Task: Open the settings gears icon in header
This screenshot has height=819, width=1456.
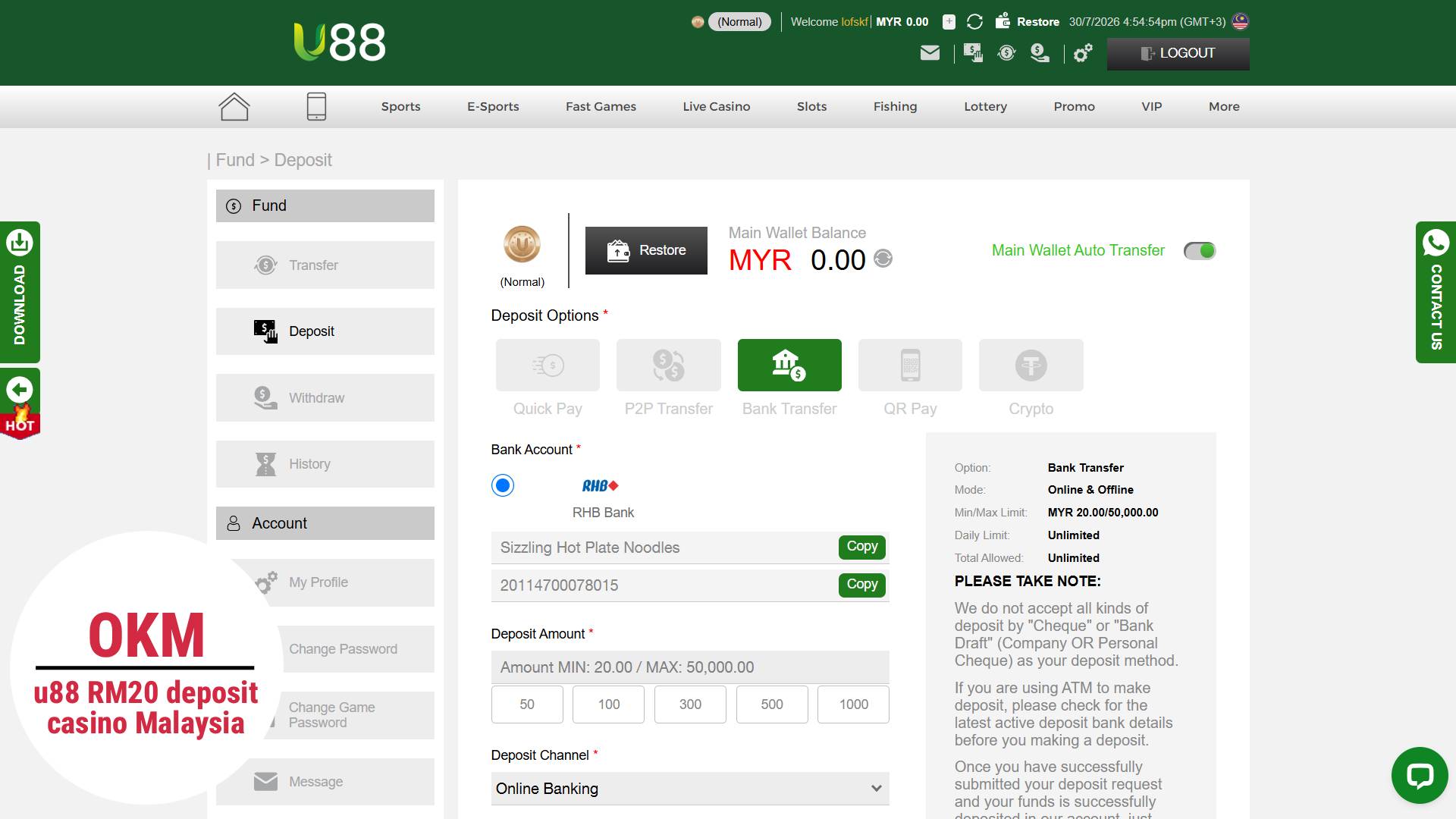Action: (x=1083, y=53)
